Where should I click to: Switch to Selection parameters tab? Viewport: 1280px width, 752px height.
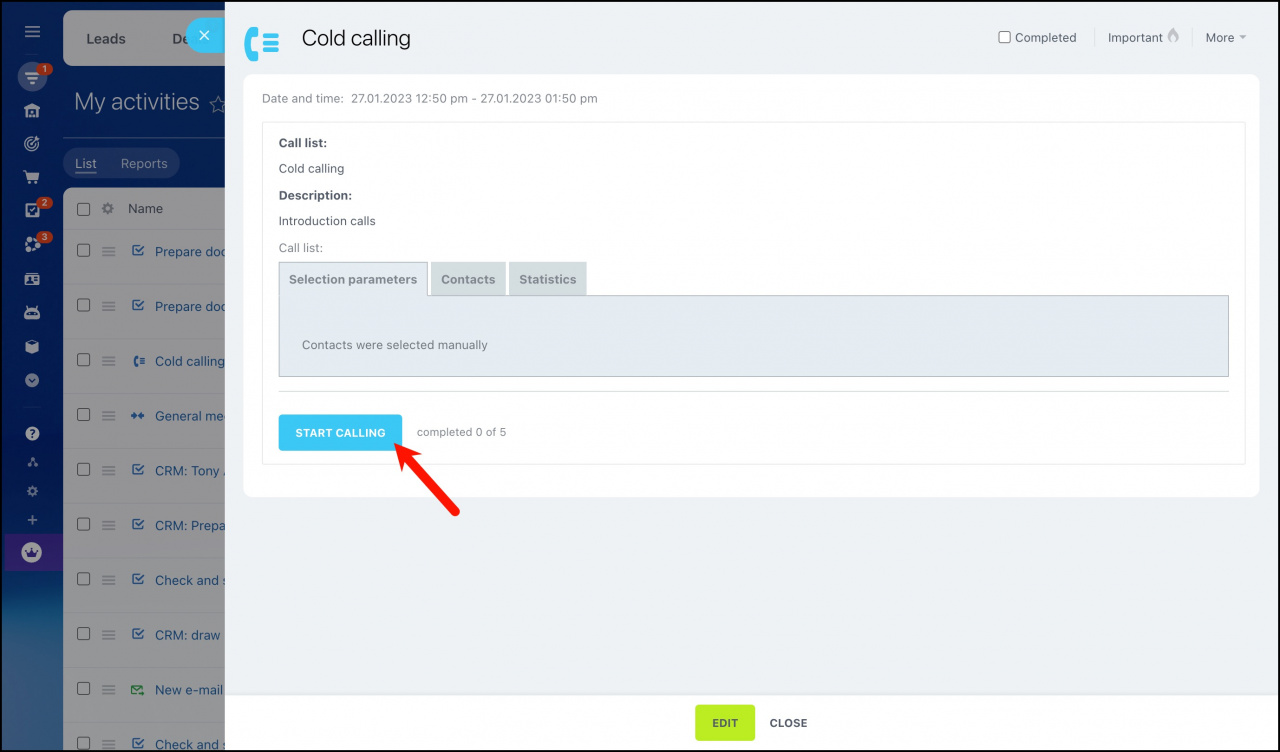353,279
